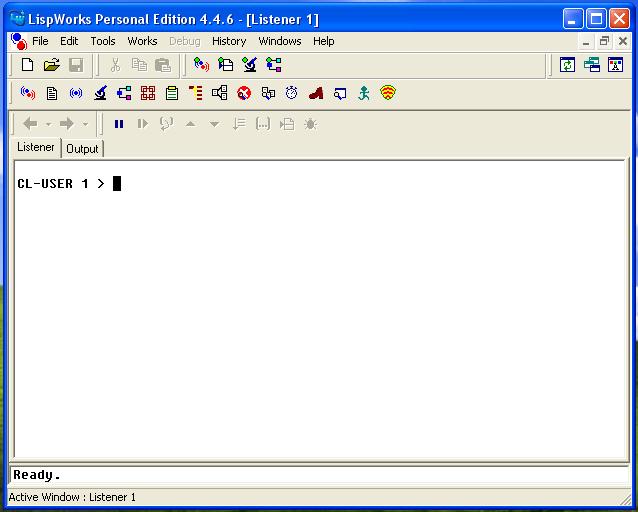
Task: Click the greyed-out Save floppy disk icon
Action: (x=76, y=65)
